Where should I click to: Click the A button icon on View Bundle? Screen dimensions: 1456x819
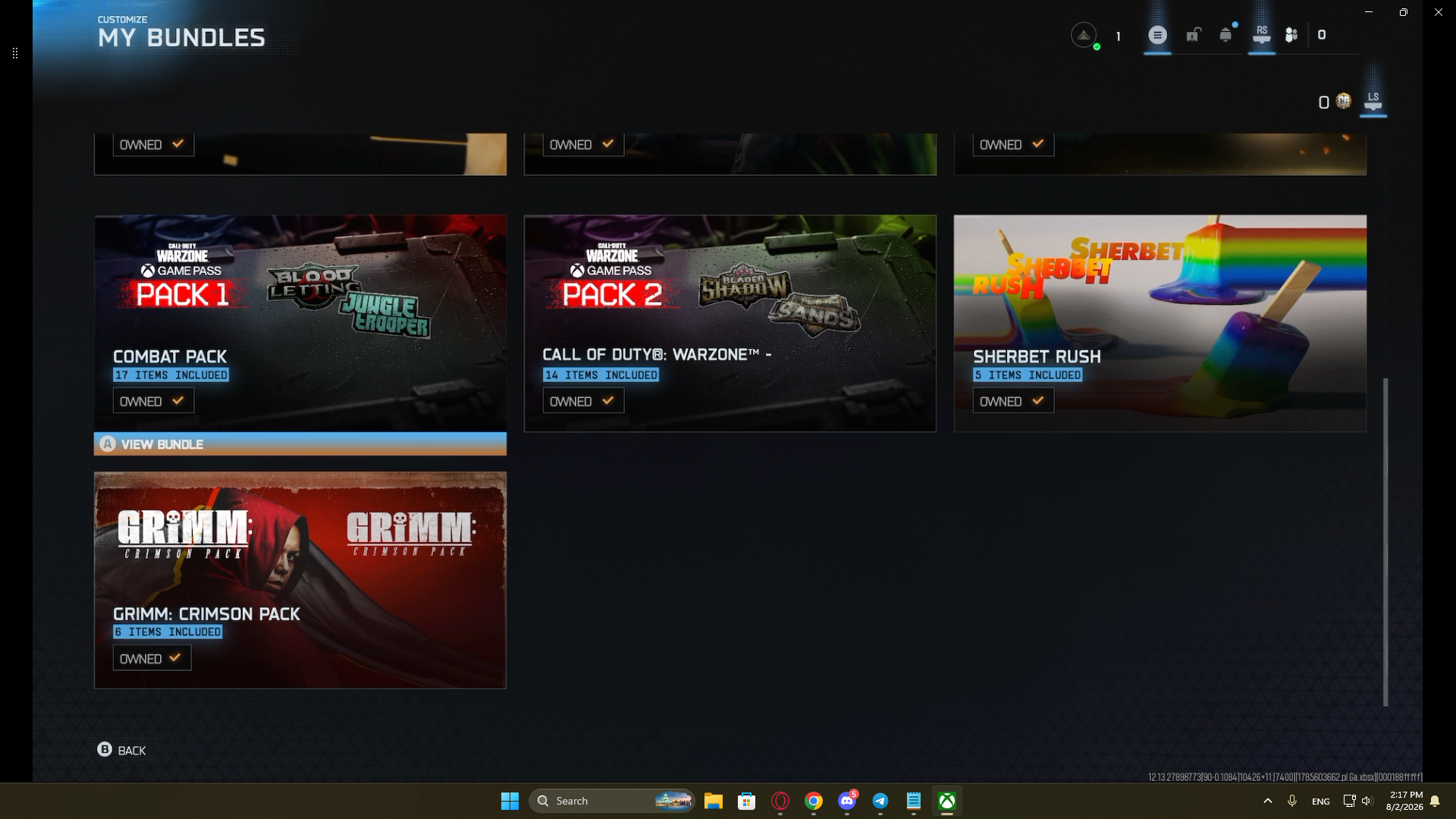tap(108, 444)
